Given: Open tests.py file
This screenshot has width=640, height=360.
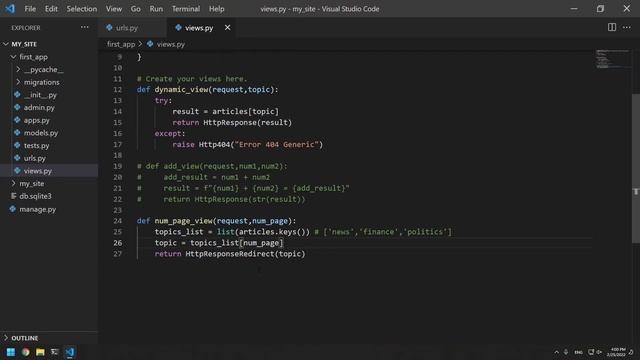Looking at the screenshot, I should point(36,145).
